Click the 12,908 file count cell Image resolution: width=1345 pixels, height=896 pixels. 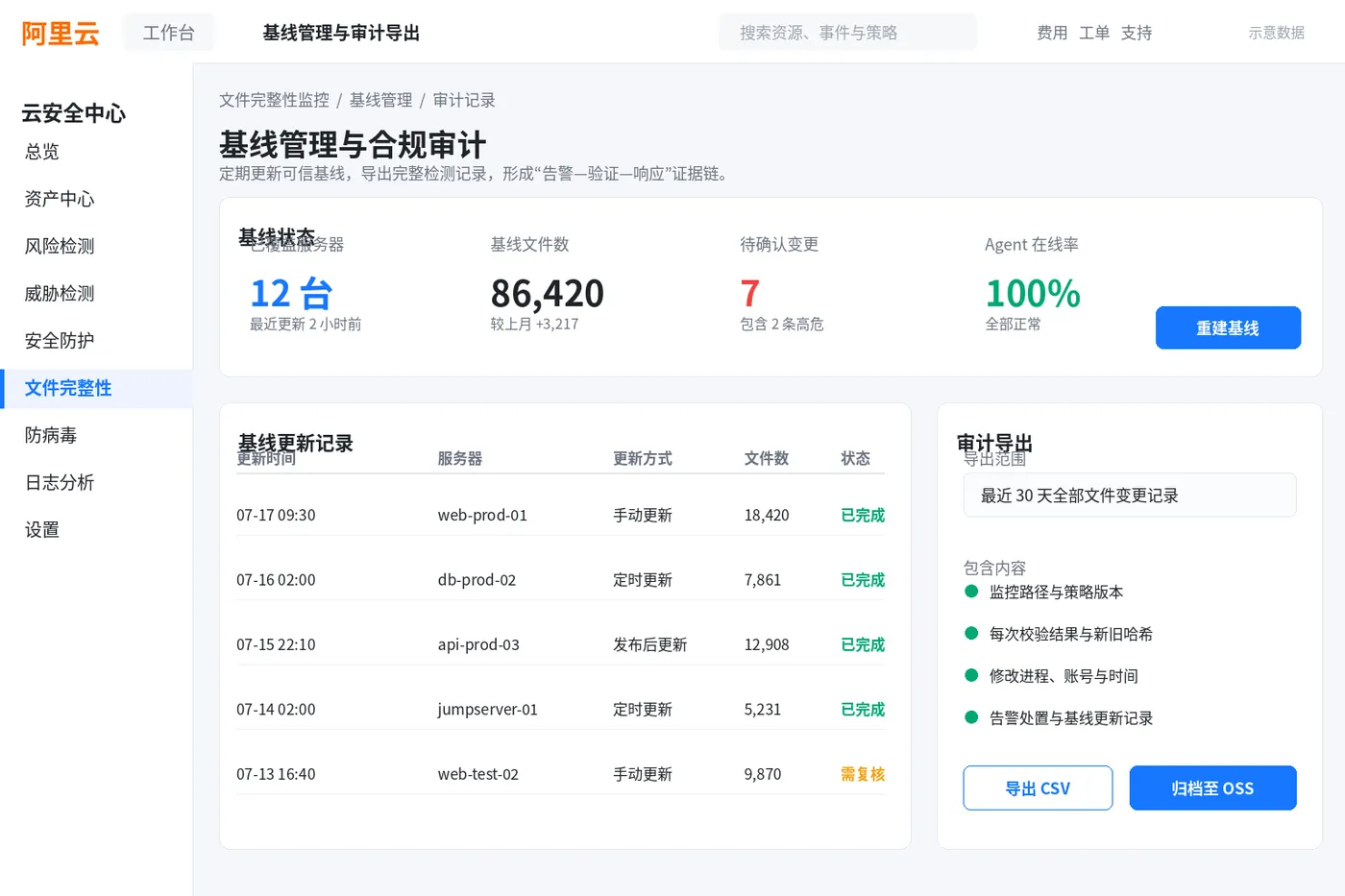767,644
